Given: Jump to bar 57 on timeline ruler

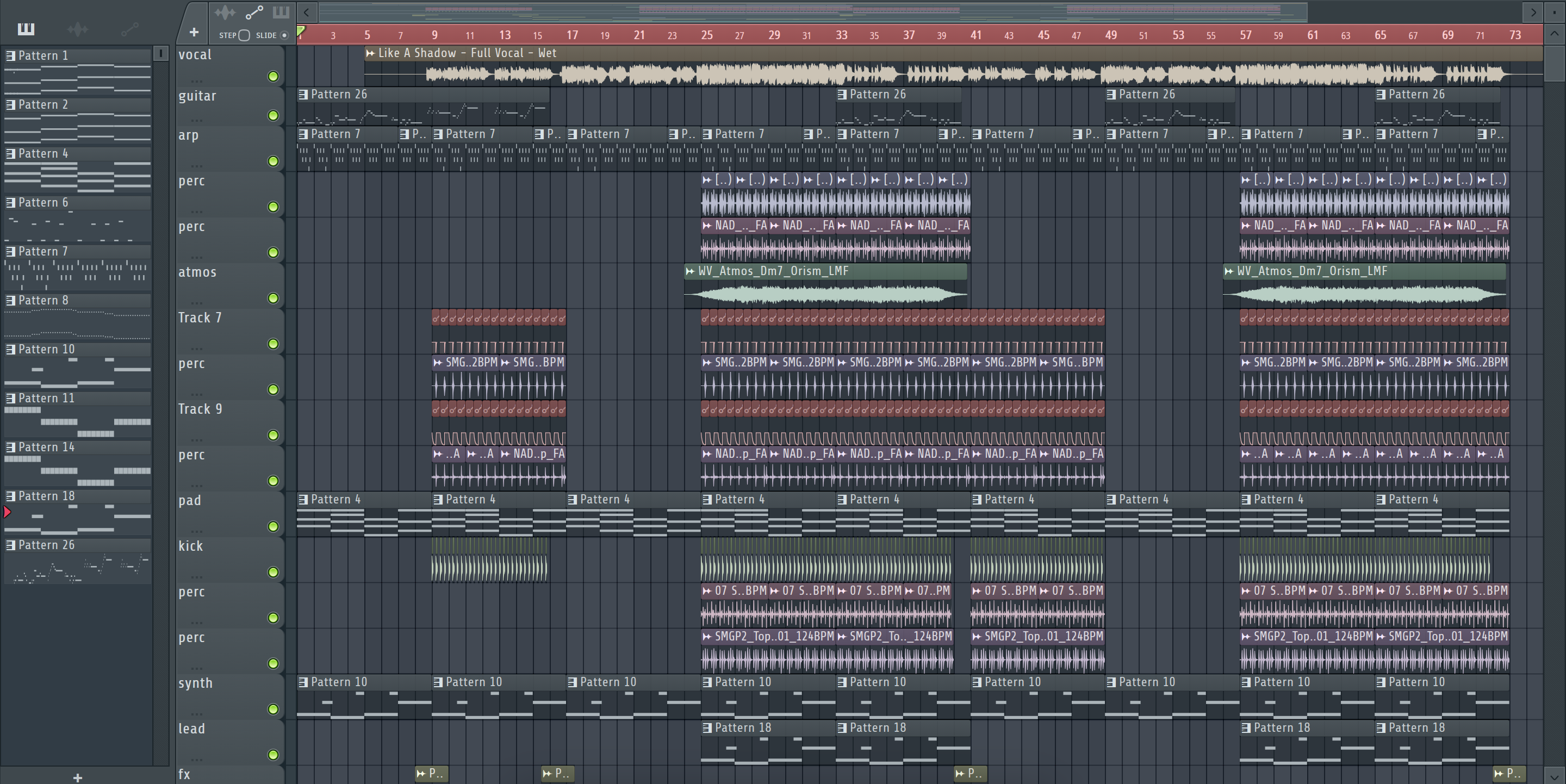Looking at the screenshot, I should coord(1246,35).
